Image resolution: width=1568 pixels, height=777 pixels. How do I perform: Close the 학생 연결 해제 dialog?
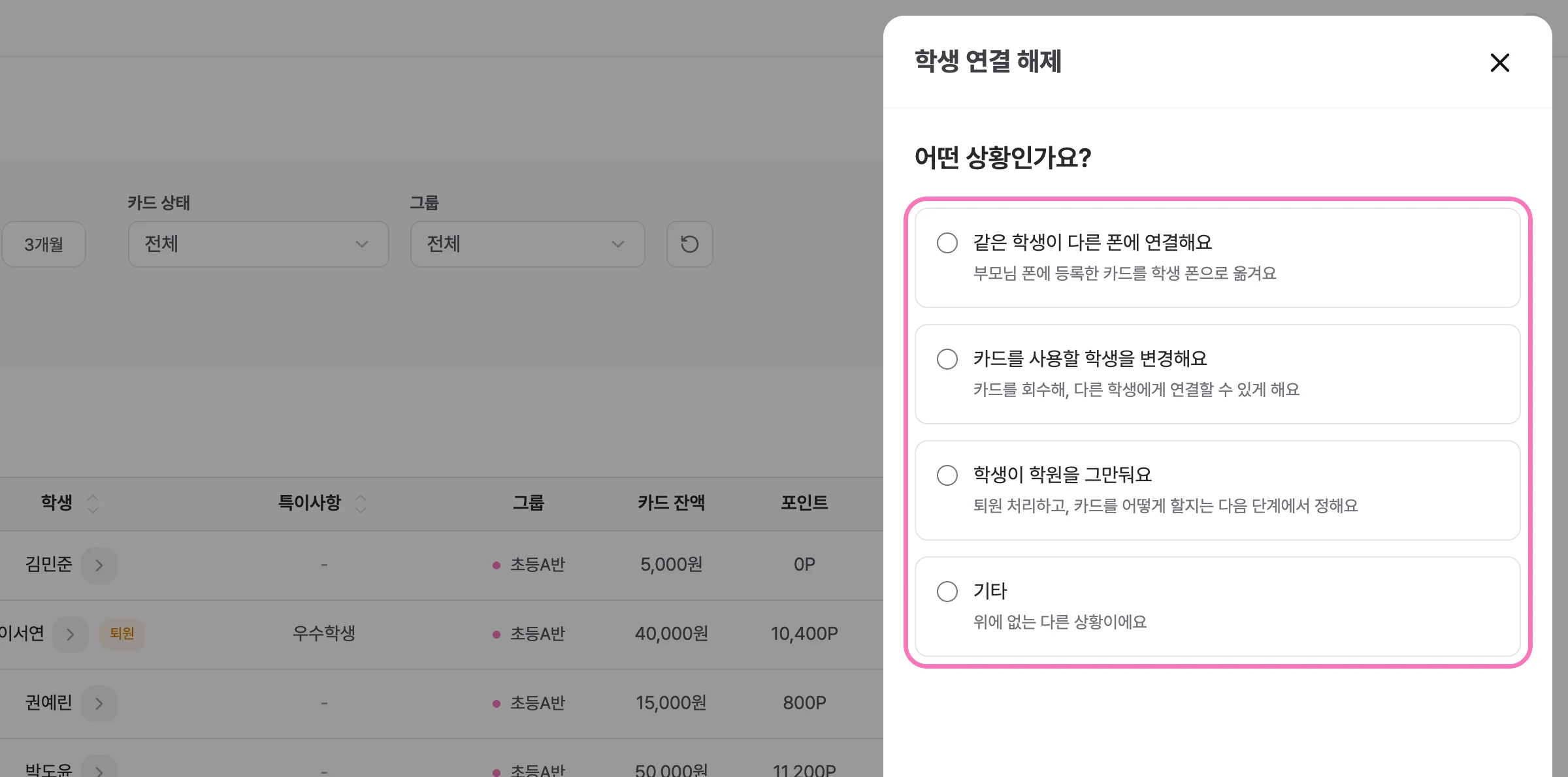tap(1499, 63)
